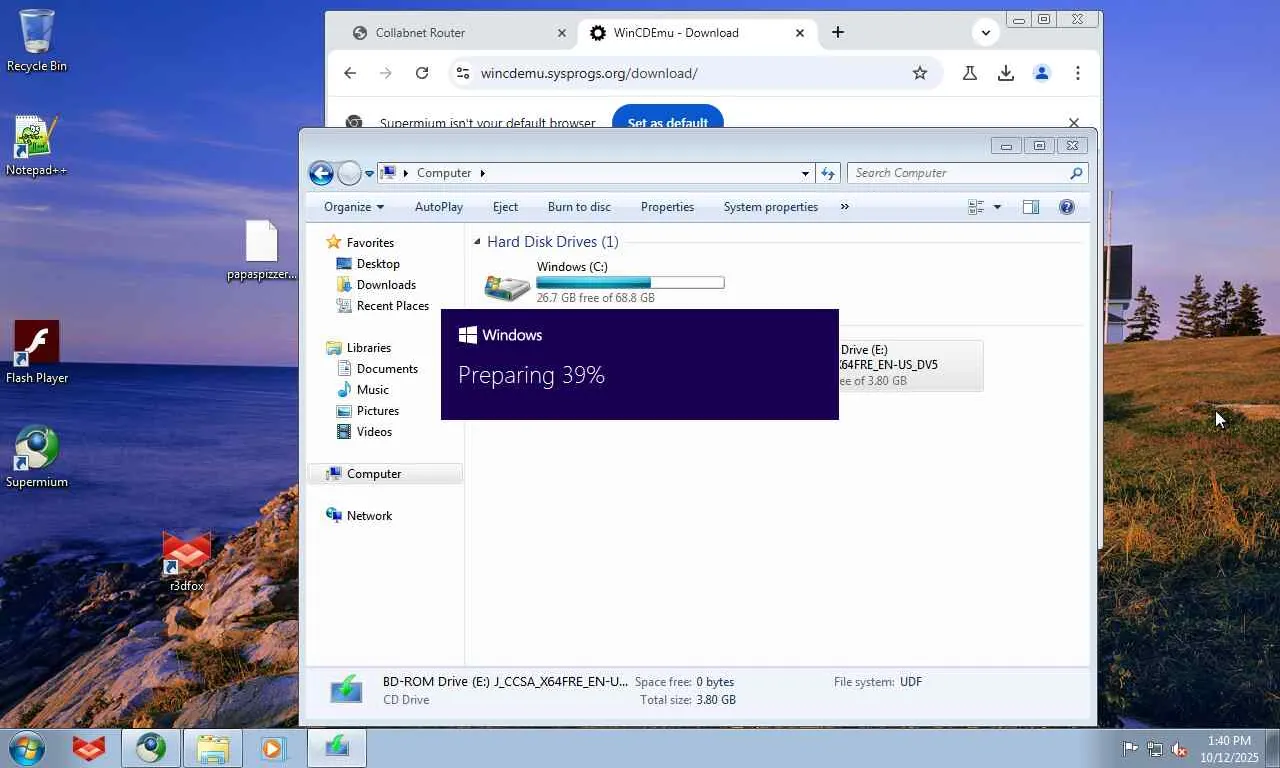Screen dimensions: 1280x768
Task: Click the browser address bar URL
Action: pos(589,73)
